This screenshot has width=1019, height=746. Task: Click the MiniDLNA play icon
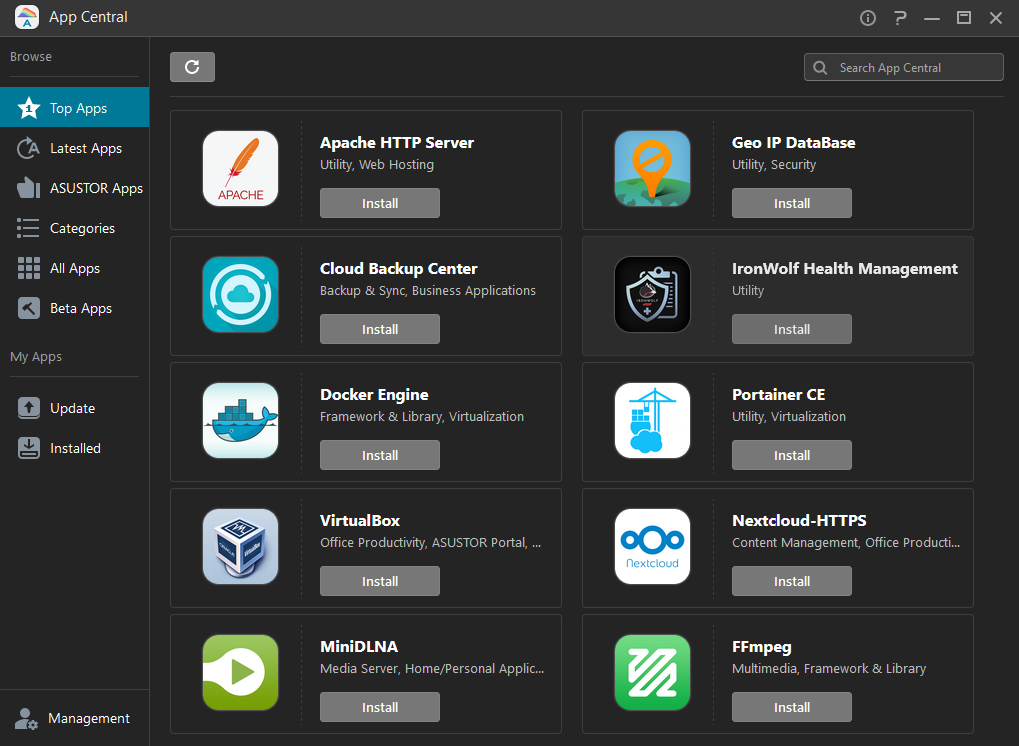(240, 673)
